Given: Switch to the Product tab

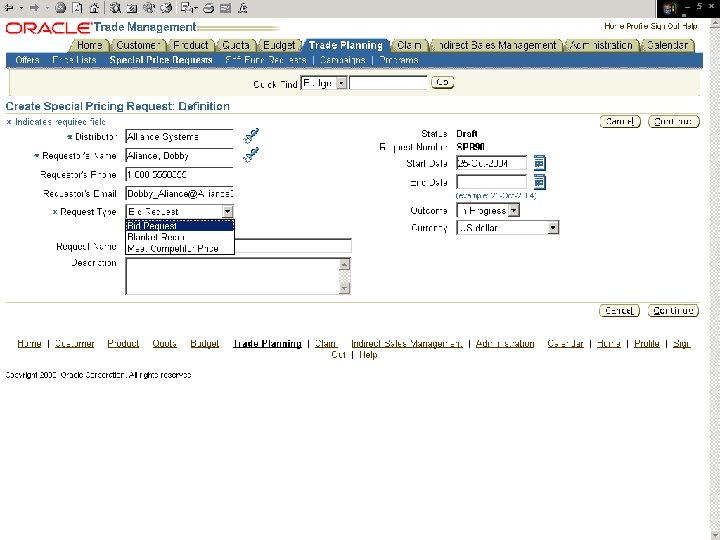Looking at the screenshot, I should [191, 45].
